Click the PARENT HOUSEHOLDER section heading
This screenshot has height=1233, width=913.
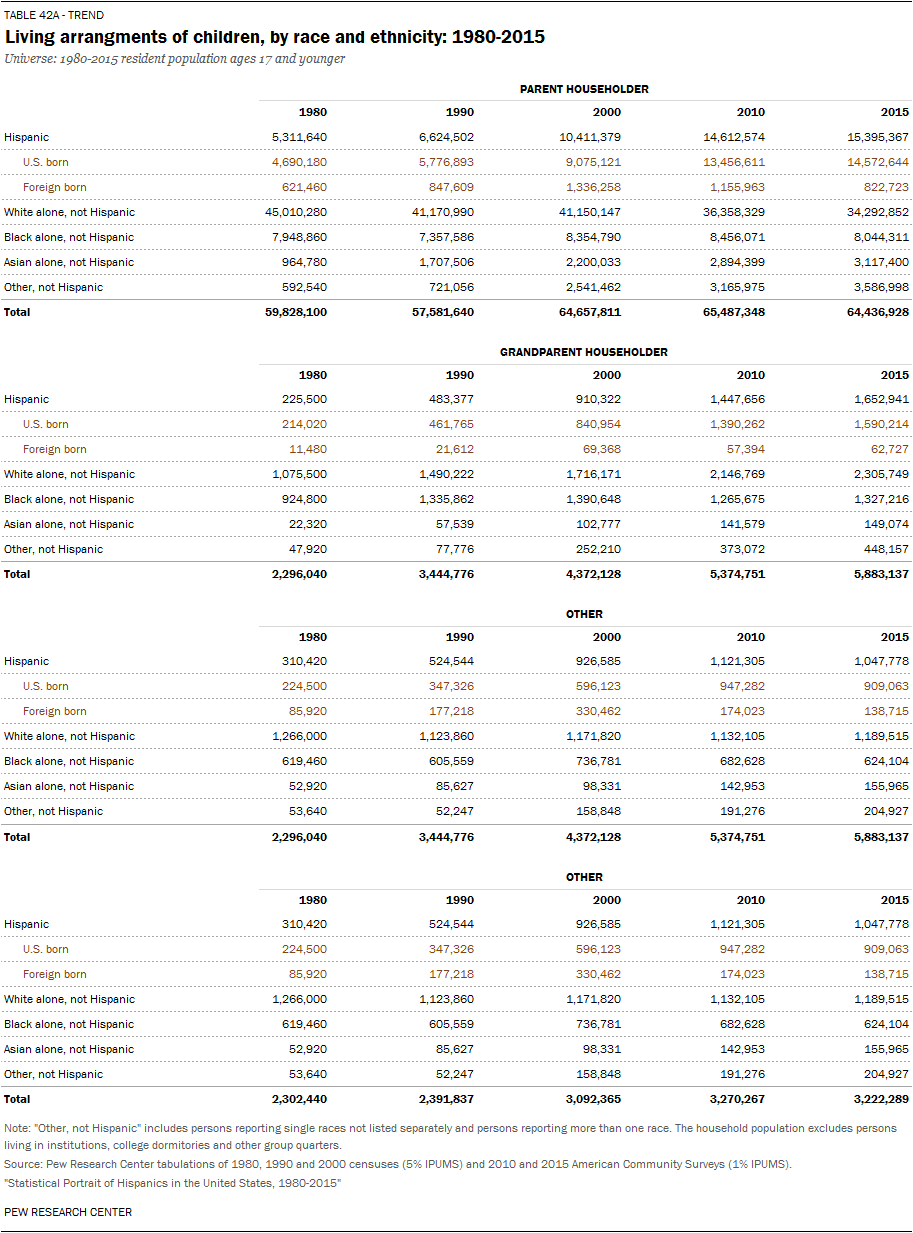[x=584, y=89]
